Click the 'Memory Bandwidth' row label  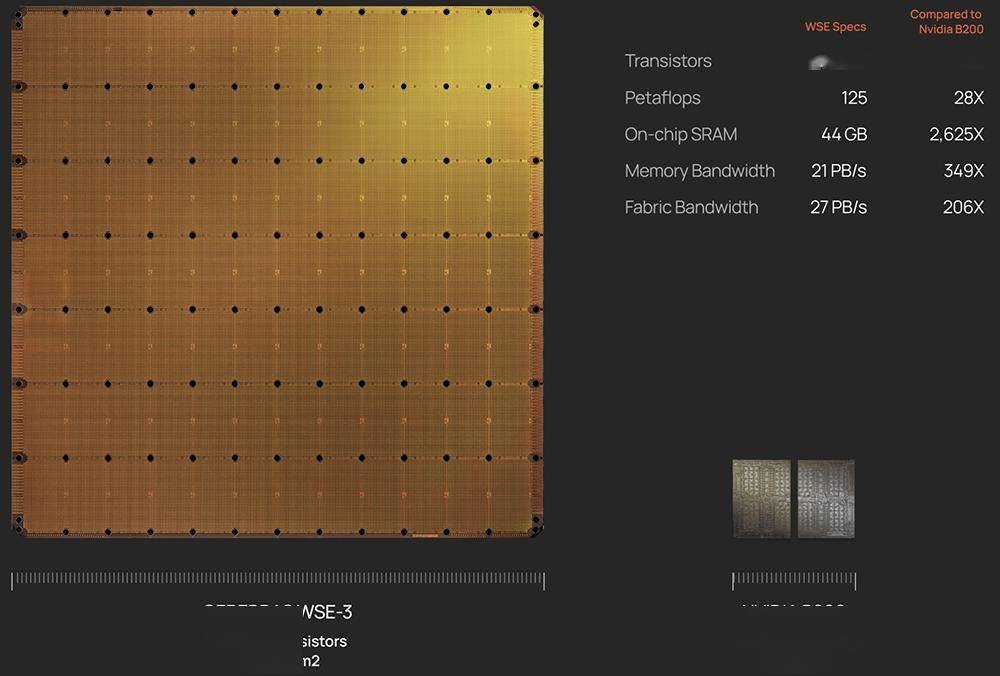(x=699, y=171)
